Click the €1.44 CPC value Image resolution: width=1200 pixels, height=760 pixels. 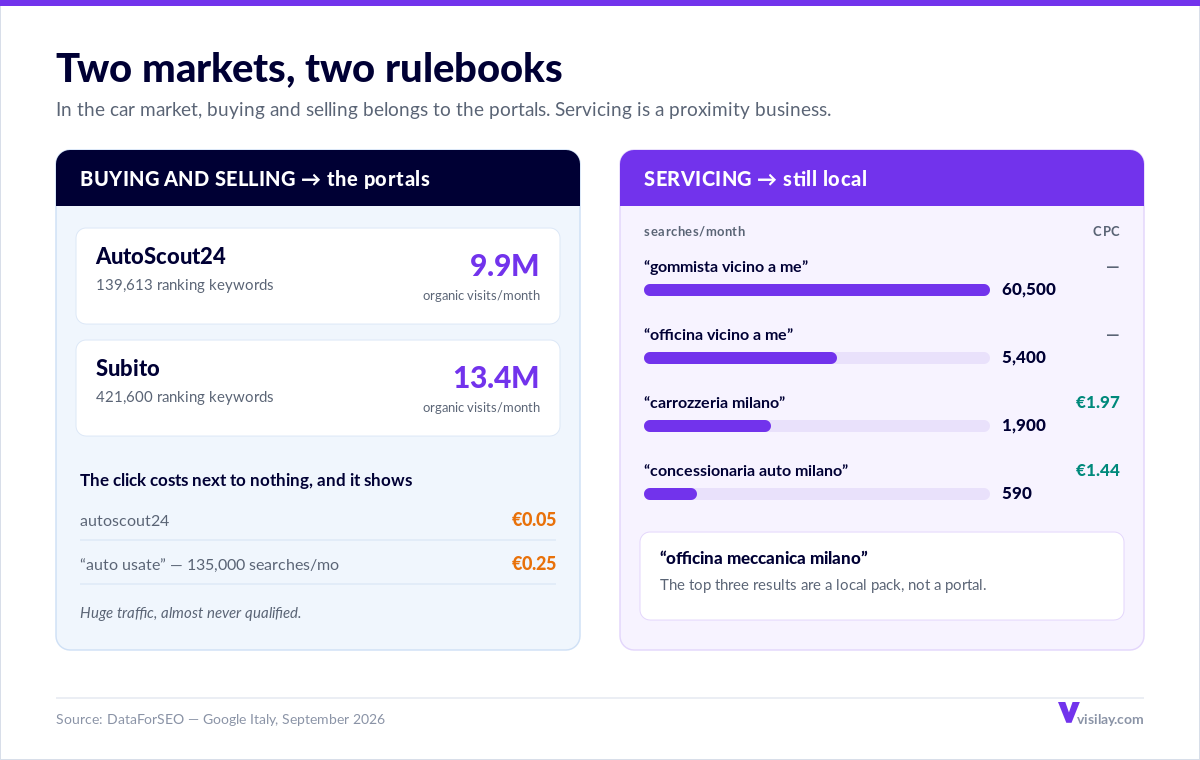pyautogui.click(x=1098, y=471)
